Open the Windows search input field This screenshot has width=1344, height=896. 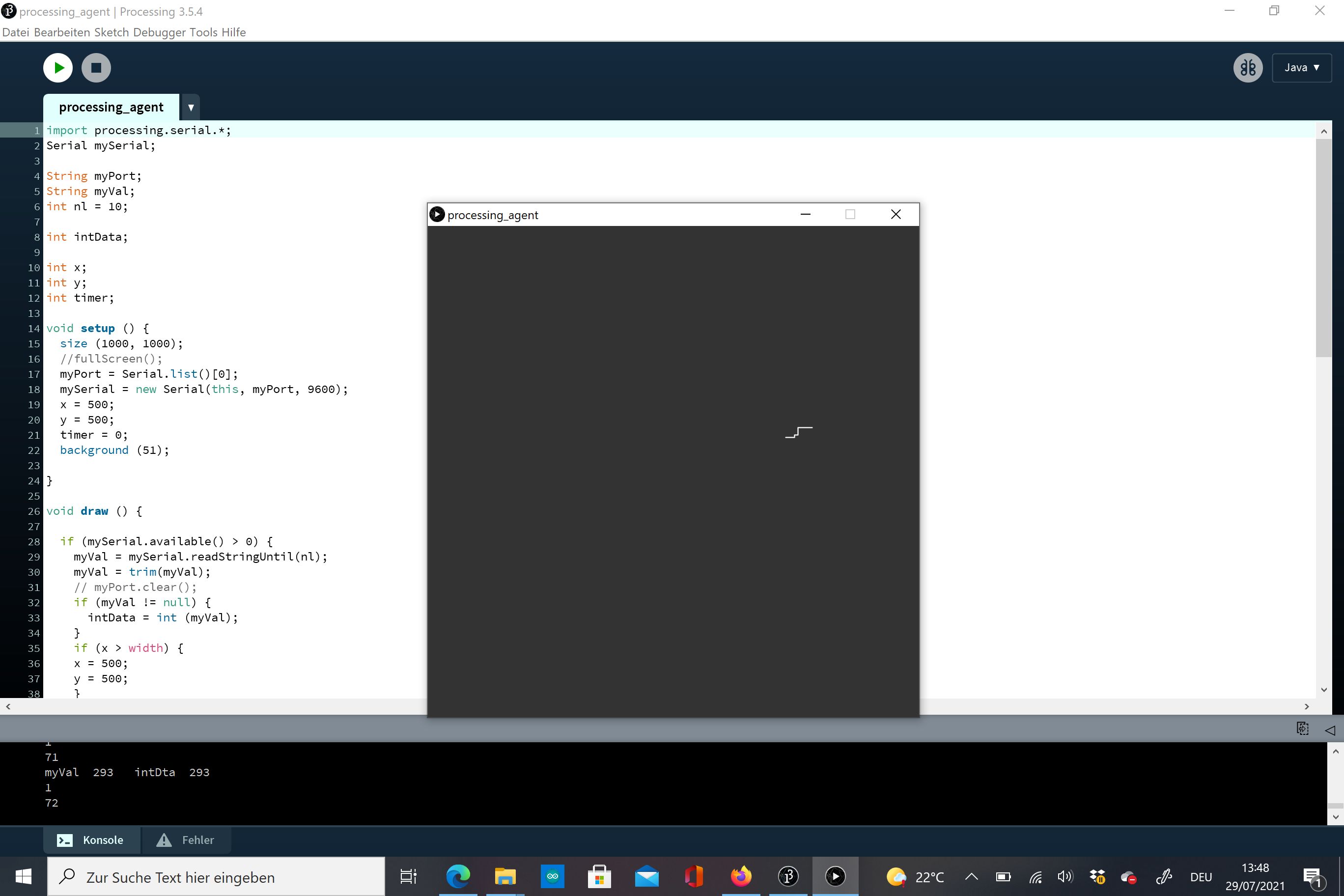[216, 876]
